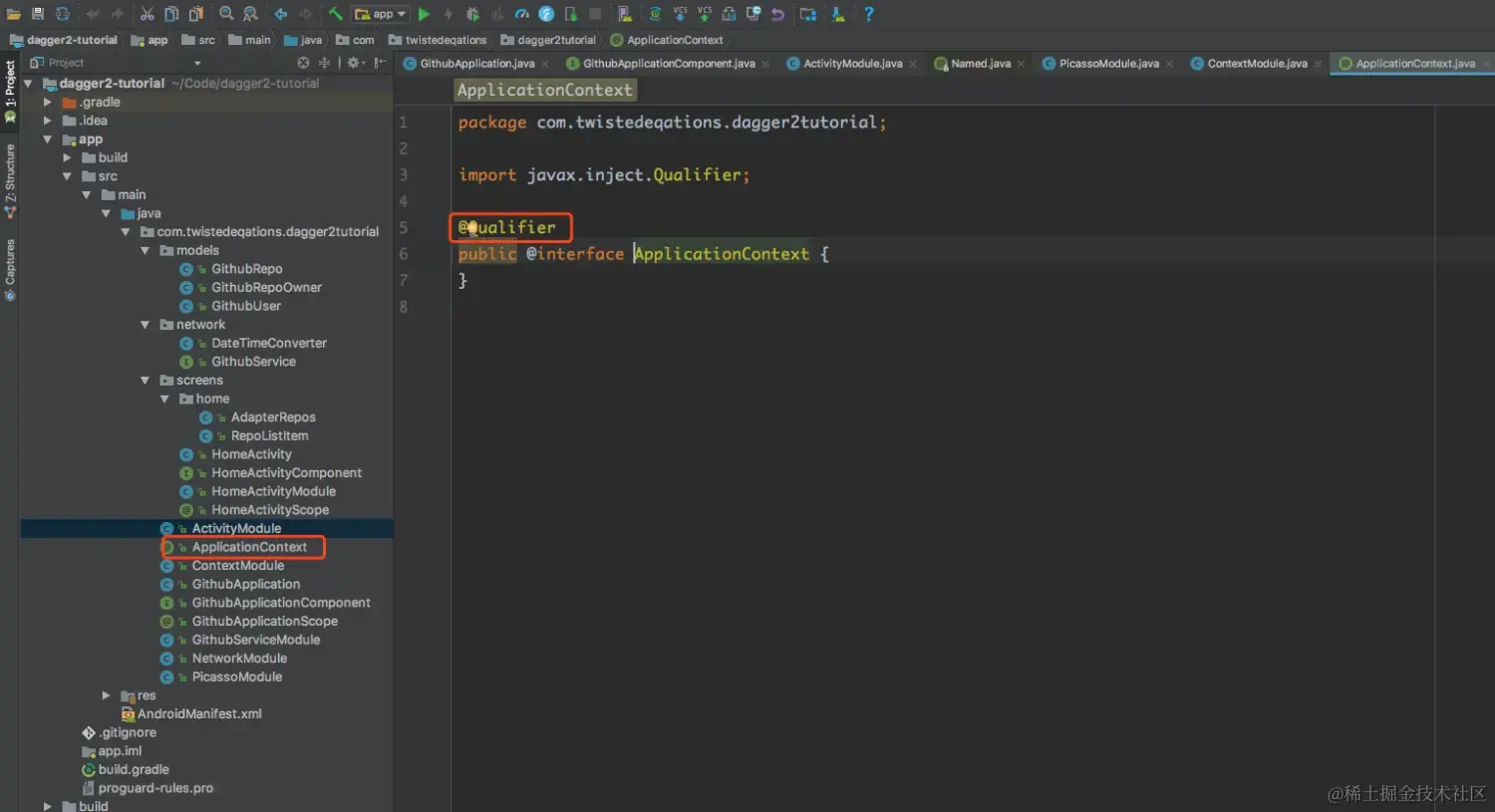Click the Make Project hammer icon
Viewport: 1495px width, 812px height.
pos(335,14)
